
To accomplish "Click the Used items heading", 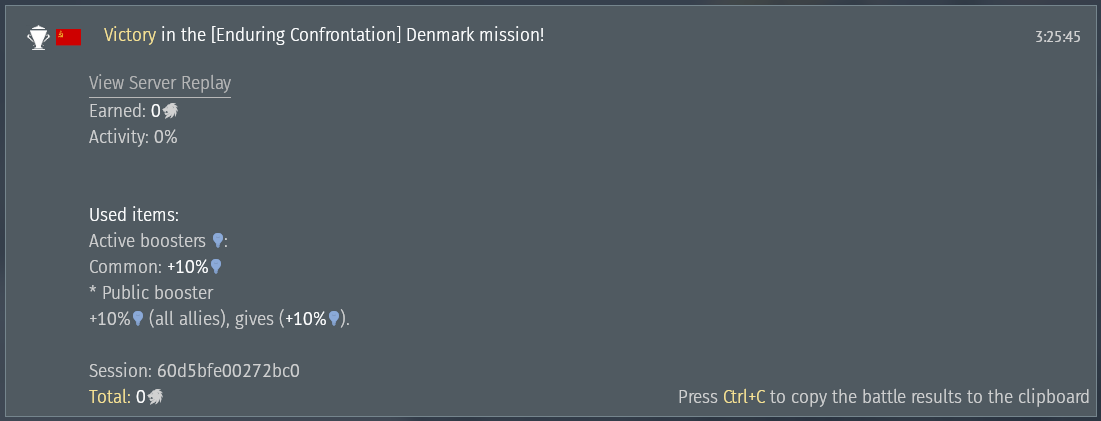I will [134, 215].
